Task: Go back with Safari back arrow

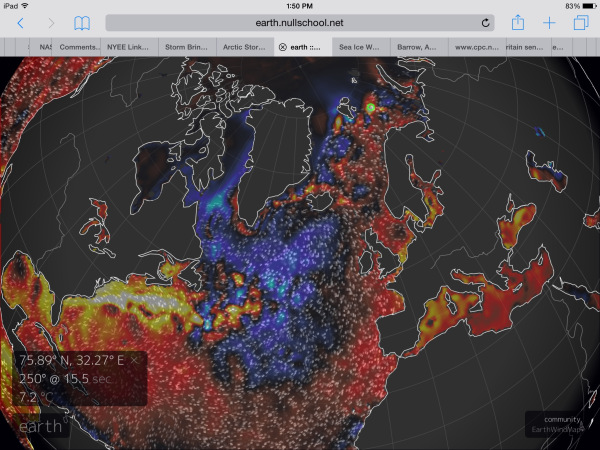Action: pyautogui.click(x=21, y=23)
